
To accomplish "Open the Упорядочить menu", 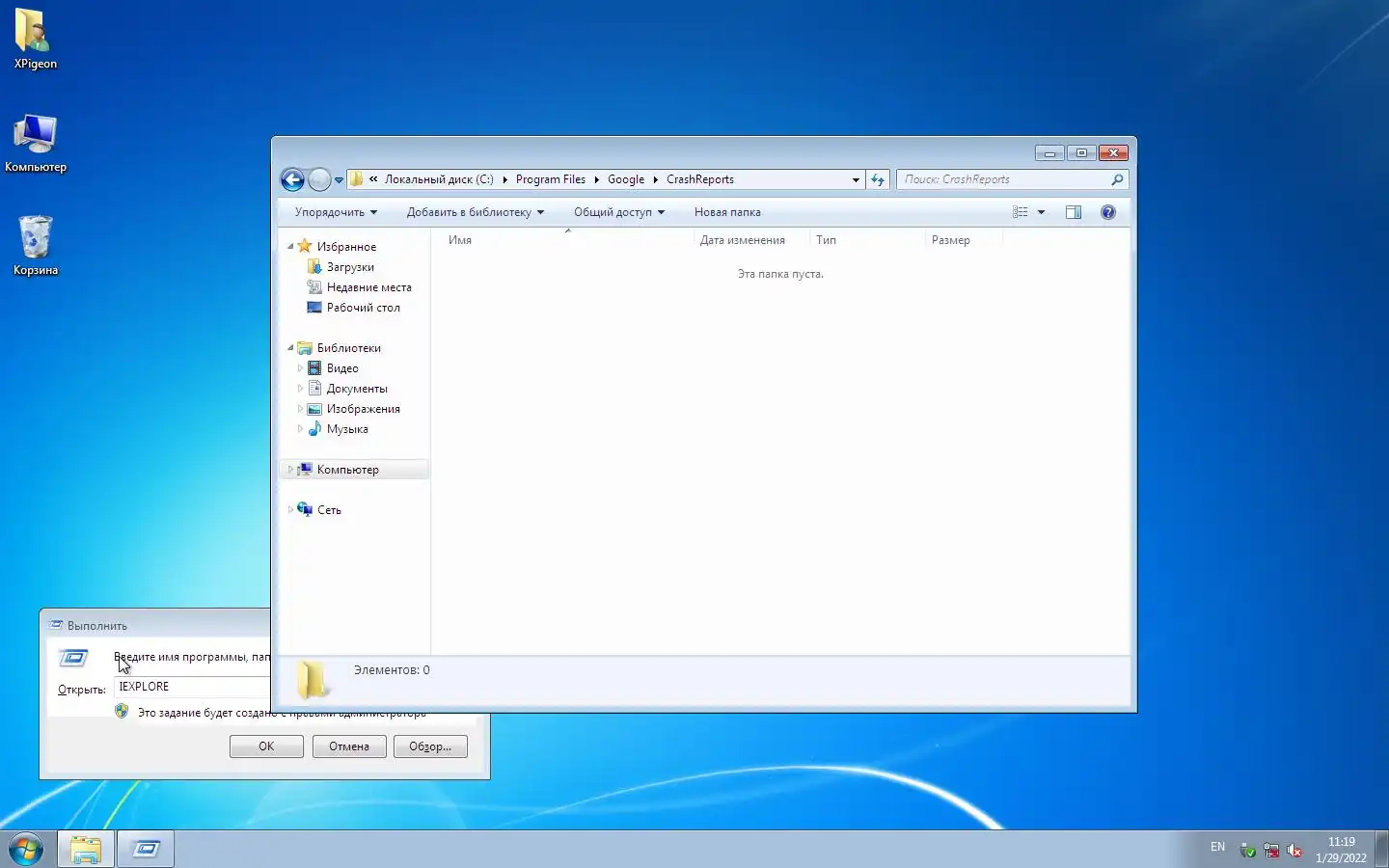I will tap(336, 212).
